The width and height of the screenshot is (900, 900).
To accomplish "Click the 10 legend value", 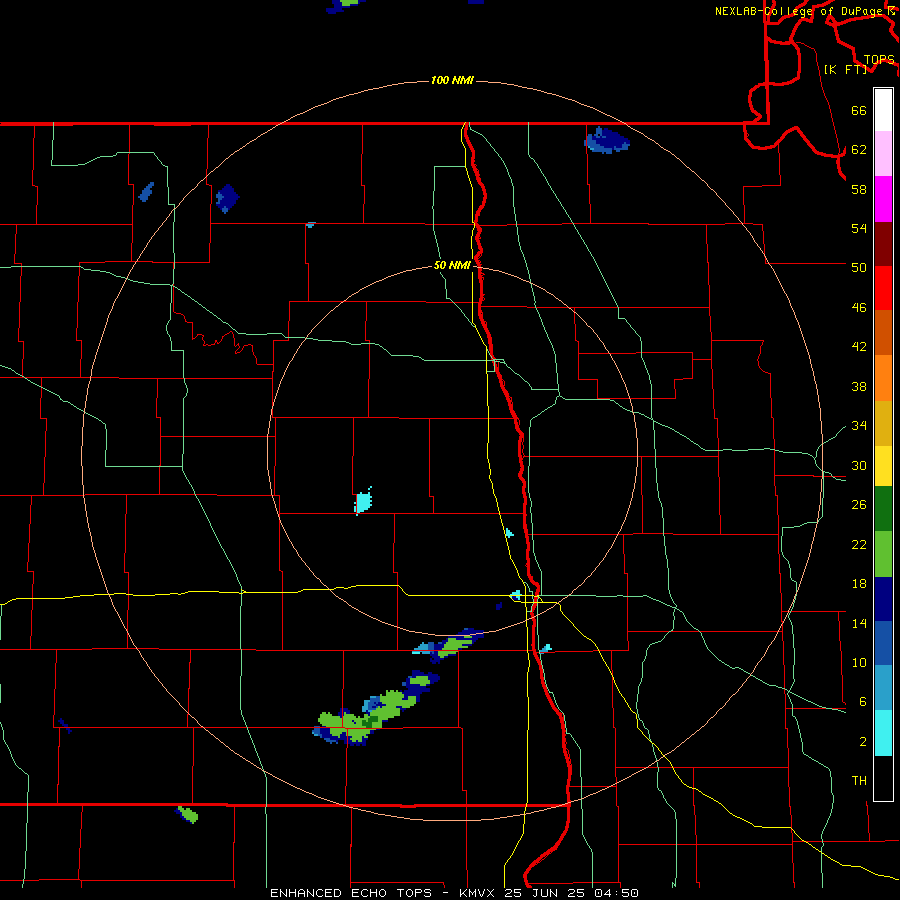I will pyautogui.click(x=859, y=663).
